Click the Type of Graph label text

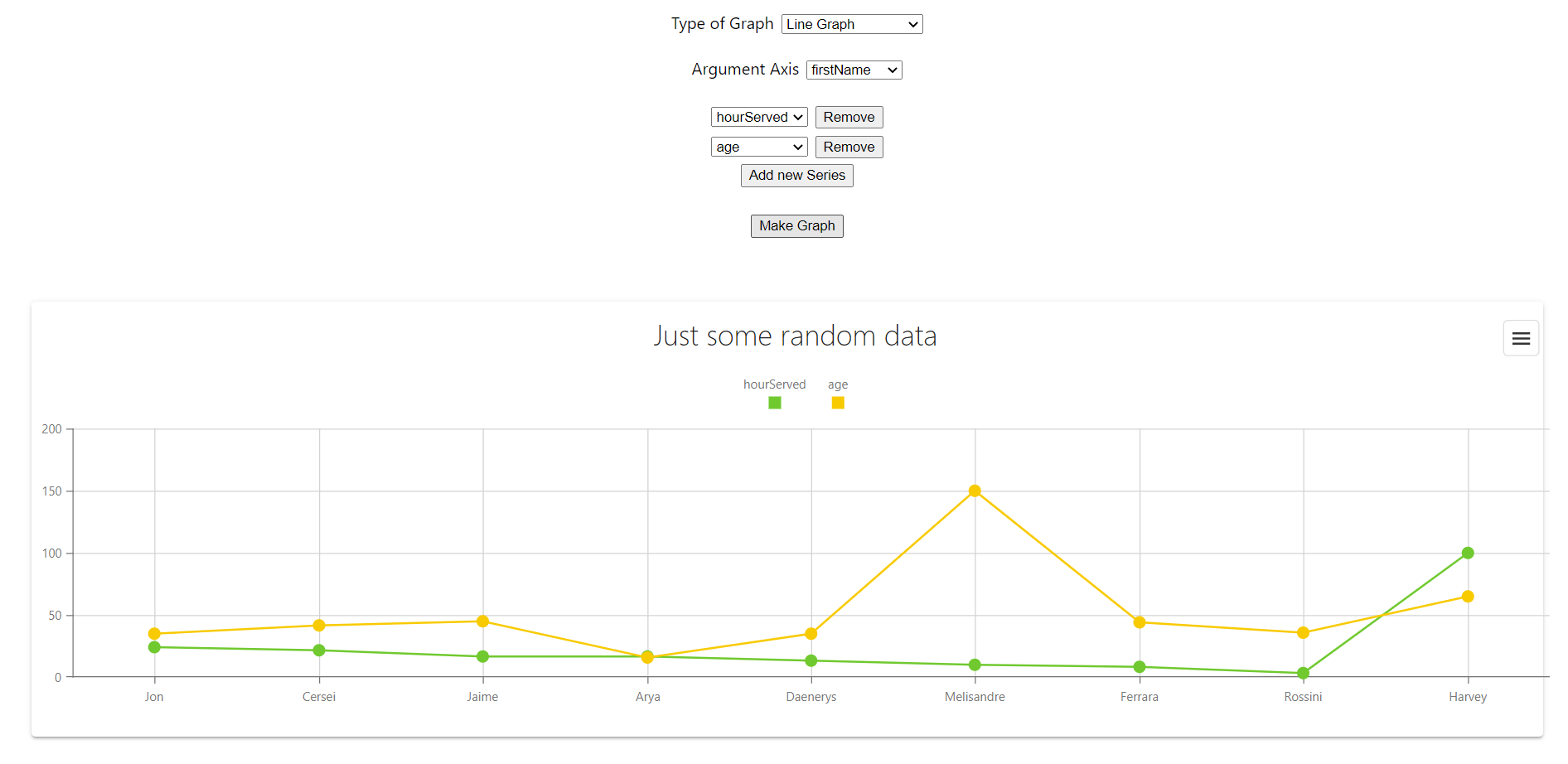(x=722, y=24)
